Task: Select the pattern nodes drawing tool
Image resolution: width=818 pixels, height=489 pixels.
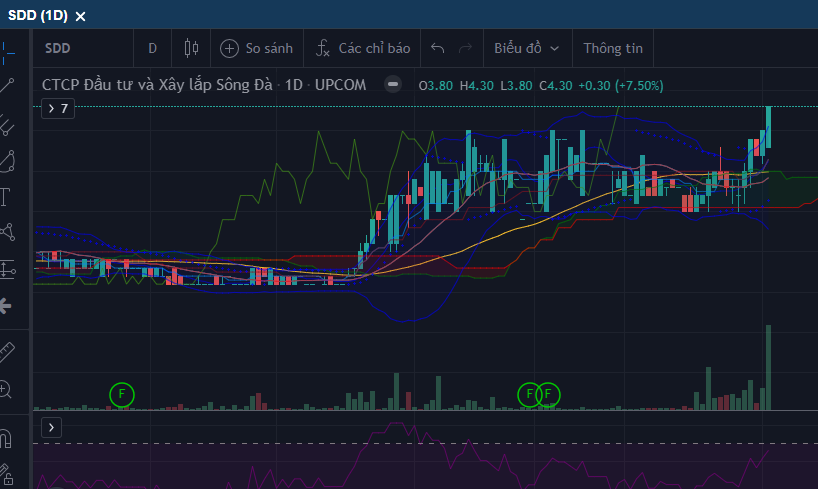Action: [x=7, y=233]
